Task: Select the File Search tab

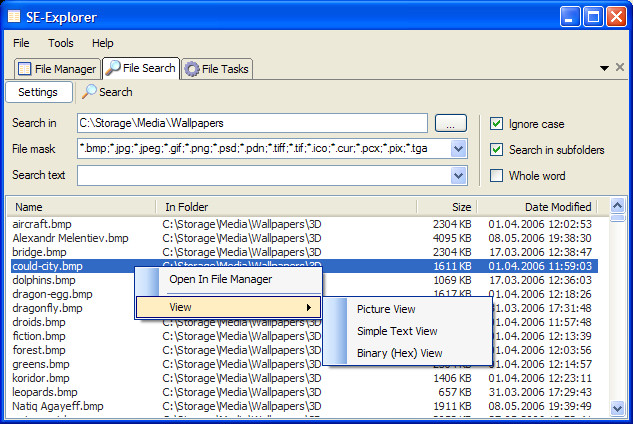Action: [x=141, y=68]
